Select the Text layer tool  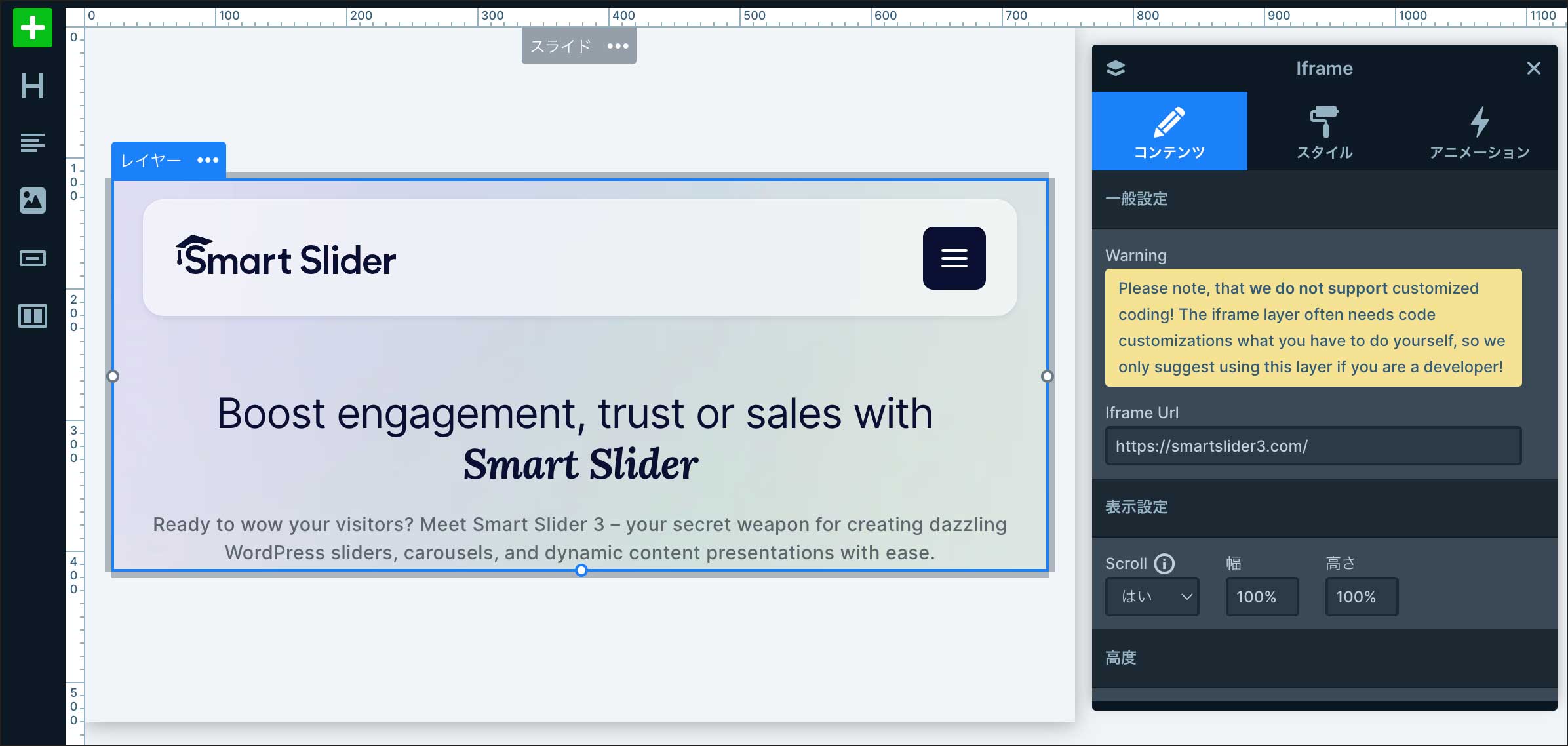pyautogui.click(x=32, y=142)
